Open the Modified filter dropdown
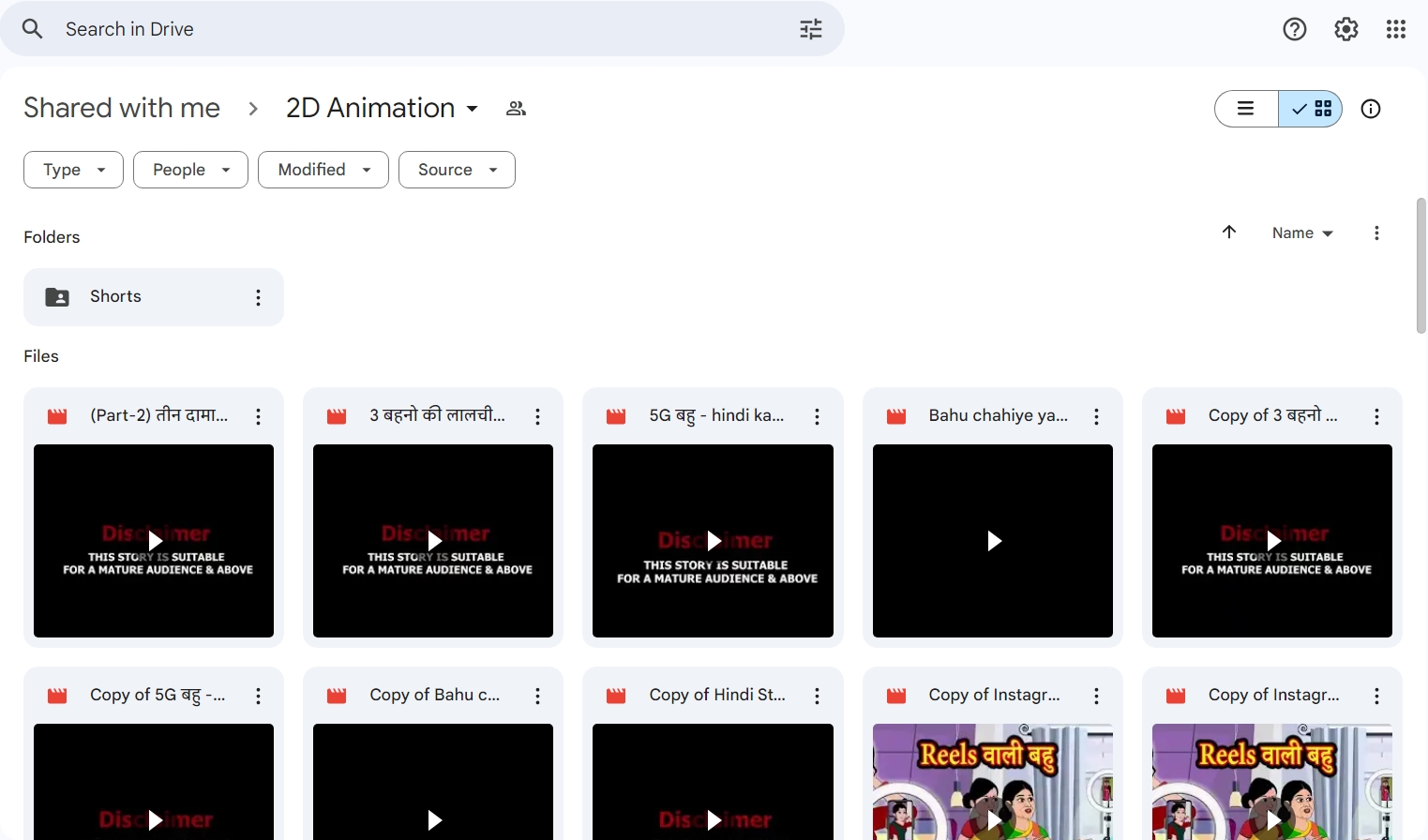Screen dimensions: 1428x840 point(323,170)
